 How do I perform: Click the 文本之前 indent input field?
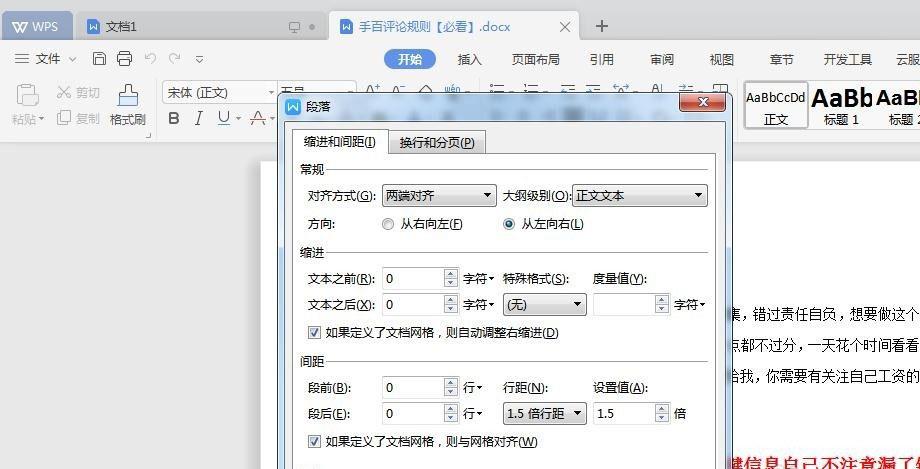click(x=413, y=279)
